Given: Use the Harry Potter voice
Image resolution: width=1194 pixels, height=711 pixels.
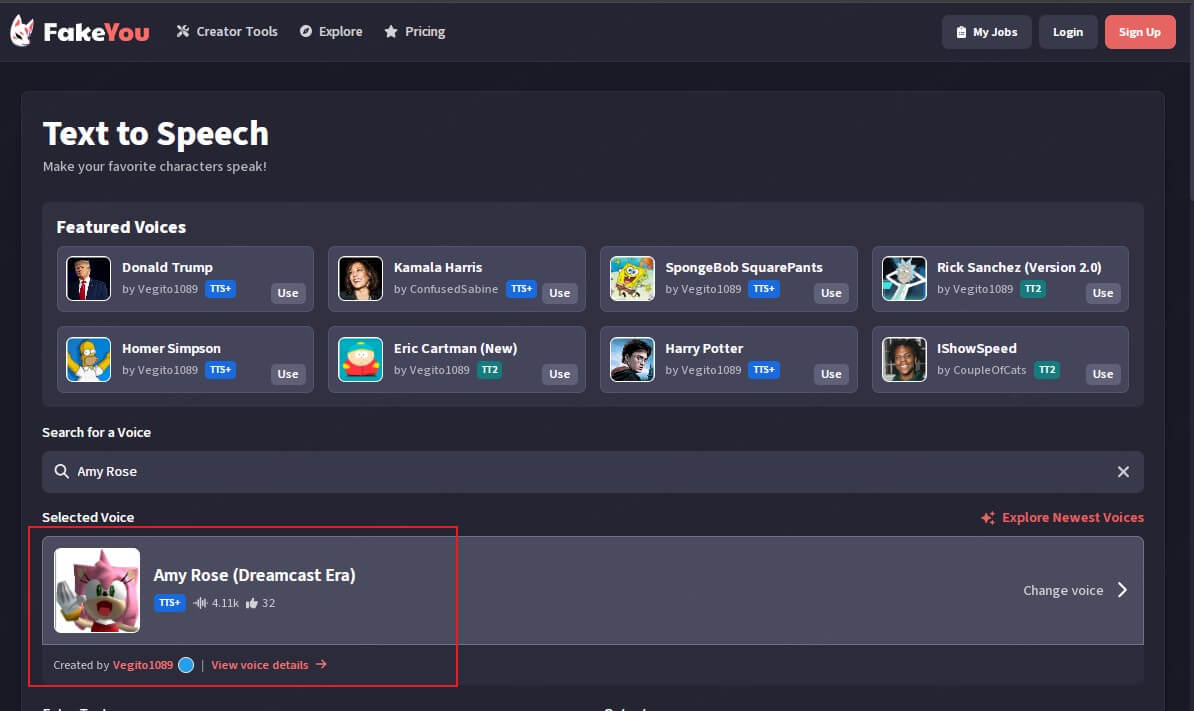Looking at the screenshot, I should 832,374.
